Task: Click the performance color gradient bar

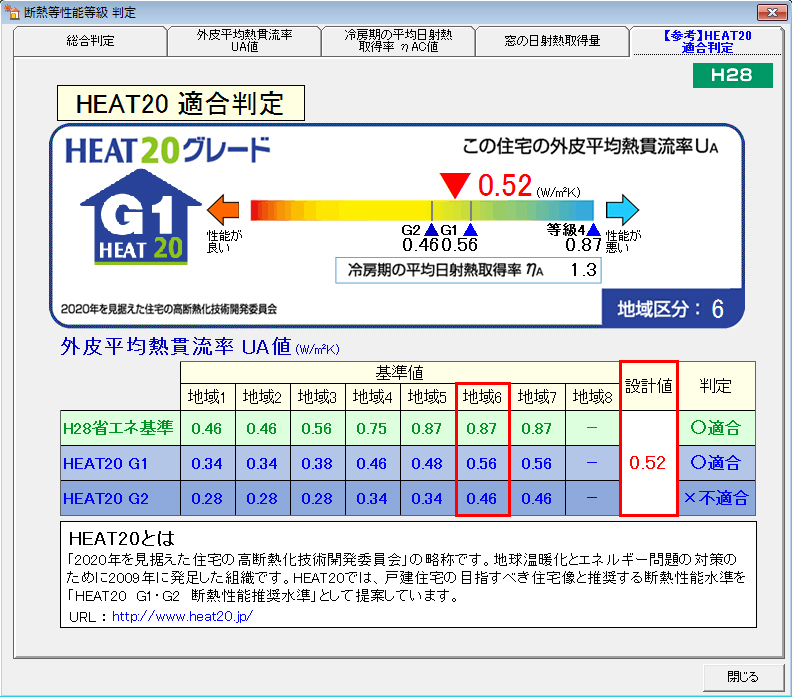Action: coord(422,210)
